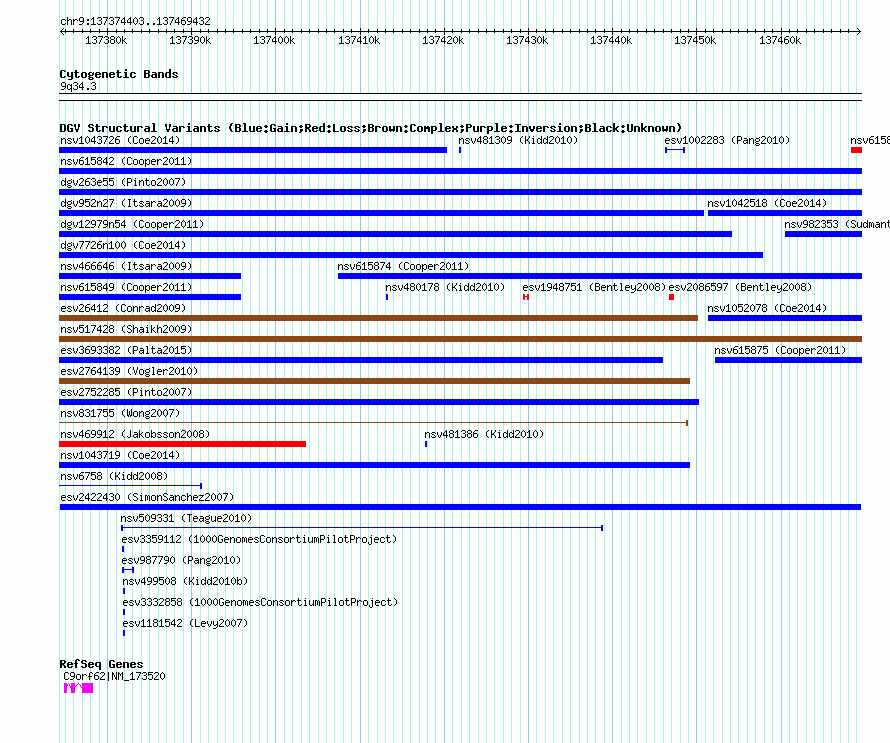Viewport: 890px width, 743px height.
Task: Click the esv3332858 1000Genomes variant label
Action: tap(261, 602)
